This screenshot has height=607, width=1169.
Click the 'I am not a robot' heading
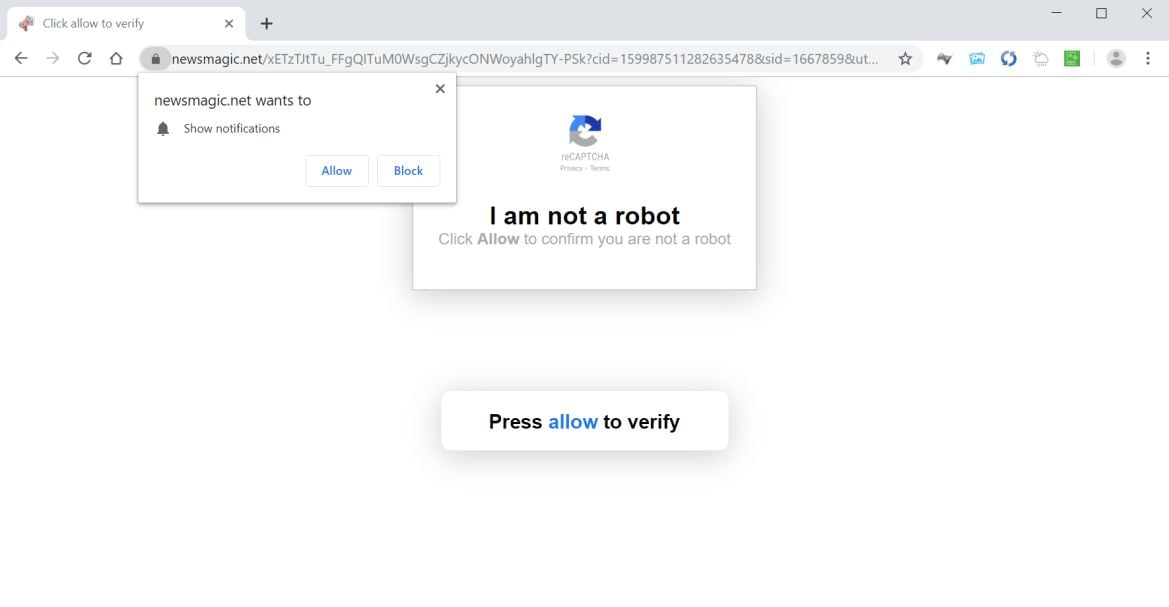[584, 216]
